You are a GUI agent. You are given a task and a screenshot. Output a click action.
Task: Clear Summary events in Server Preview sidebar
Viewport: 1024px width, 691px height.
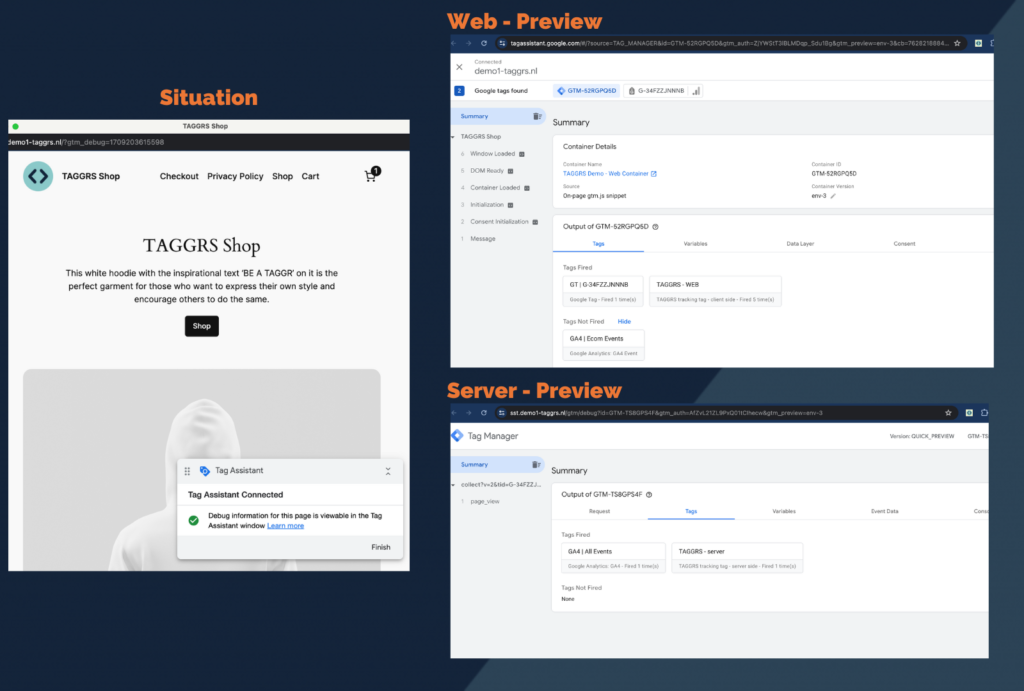536,465
